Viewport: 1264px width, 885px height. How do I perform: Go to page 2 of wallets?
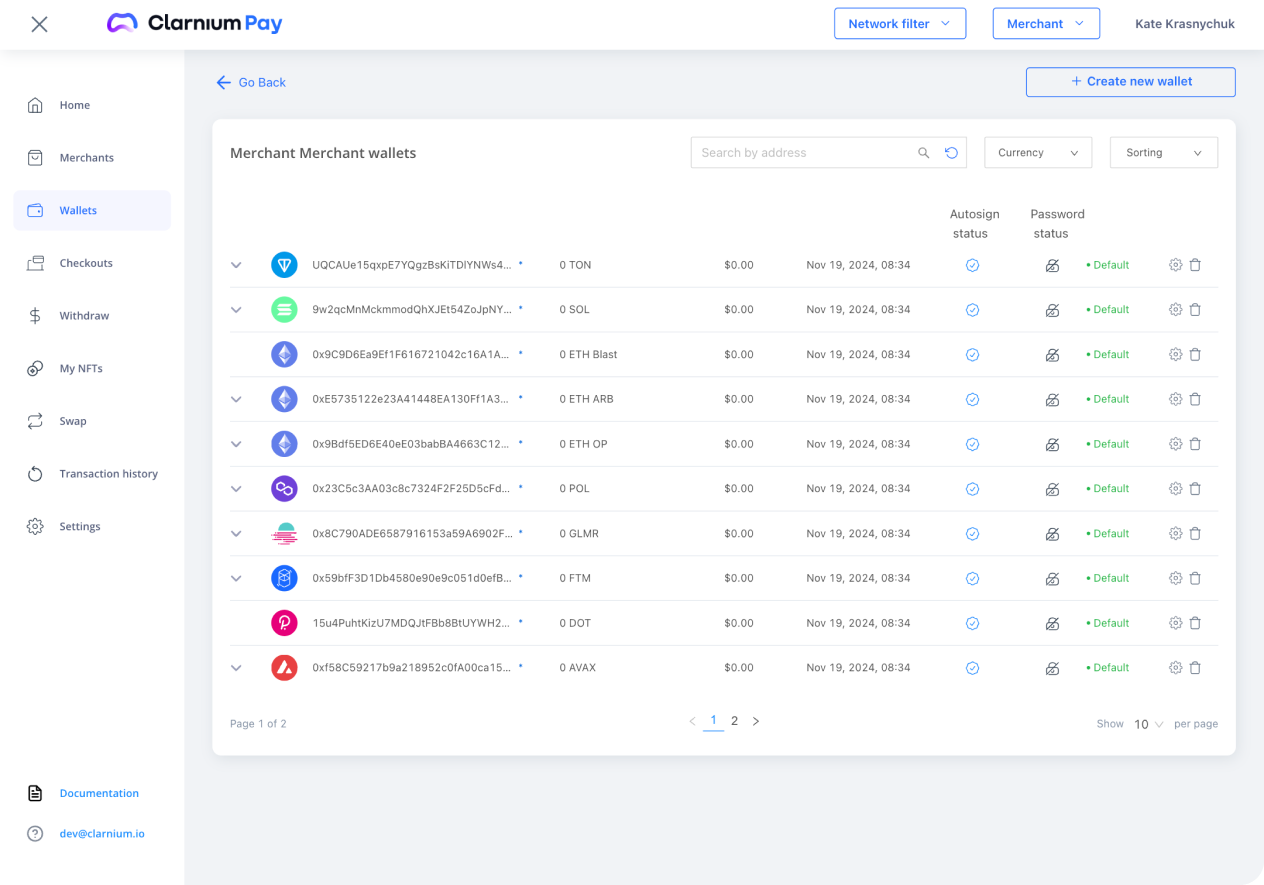click(x=734, y=721)
